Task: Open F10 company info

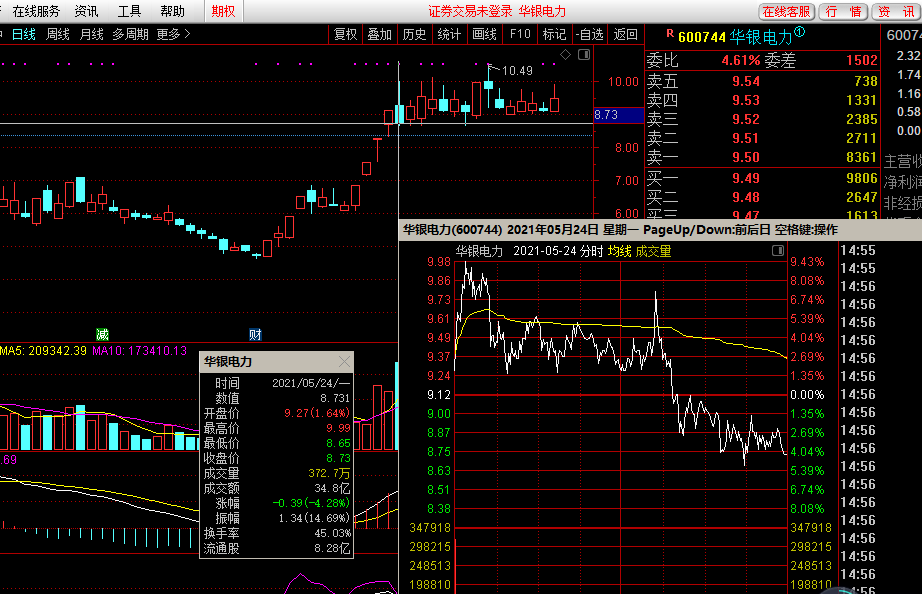Action: 520,34
